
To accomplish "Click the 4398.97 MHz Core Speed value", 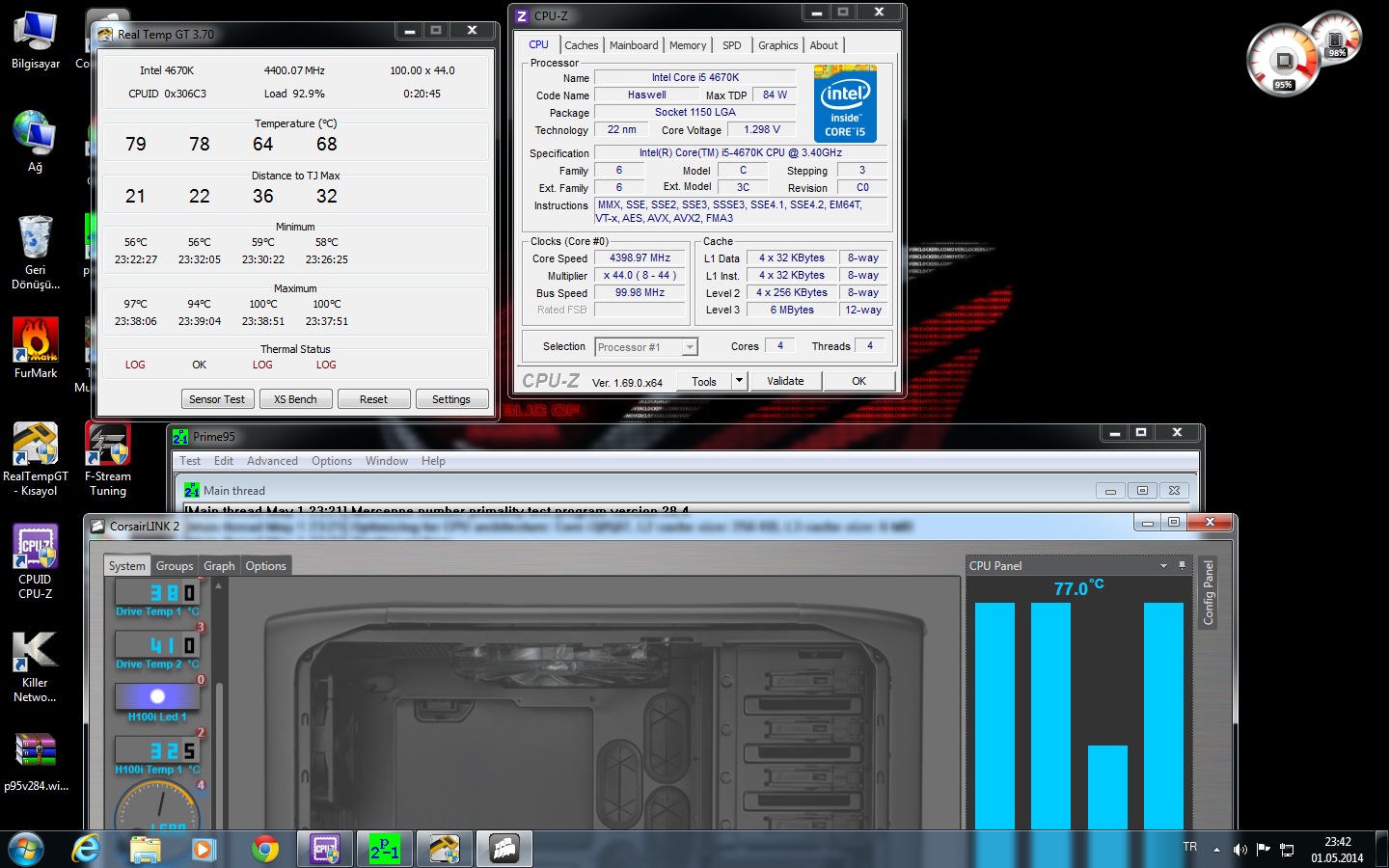I will pos(640,258).
